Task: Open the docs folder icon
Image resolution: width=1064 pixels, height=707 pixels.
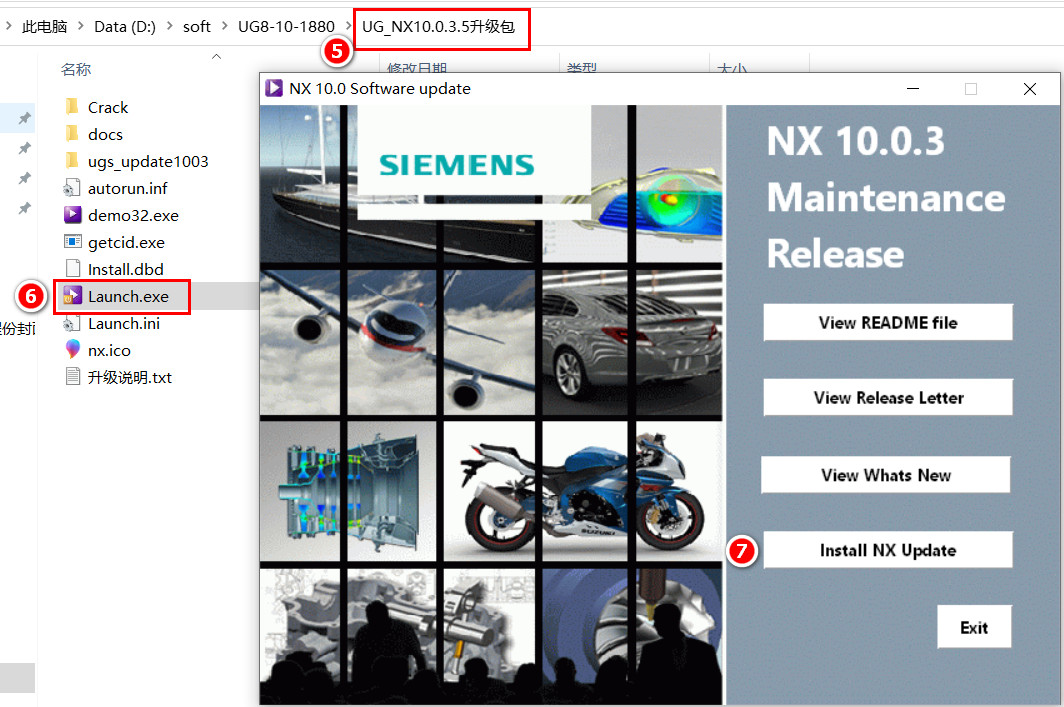Action: coord(72,134)
